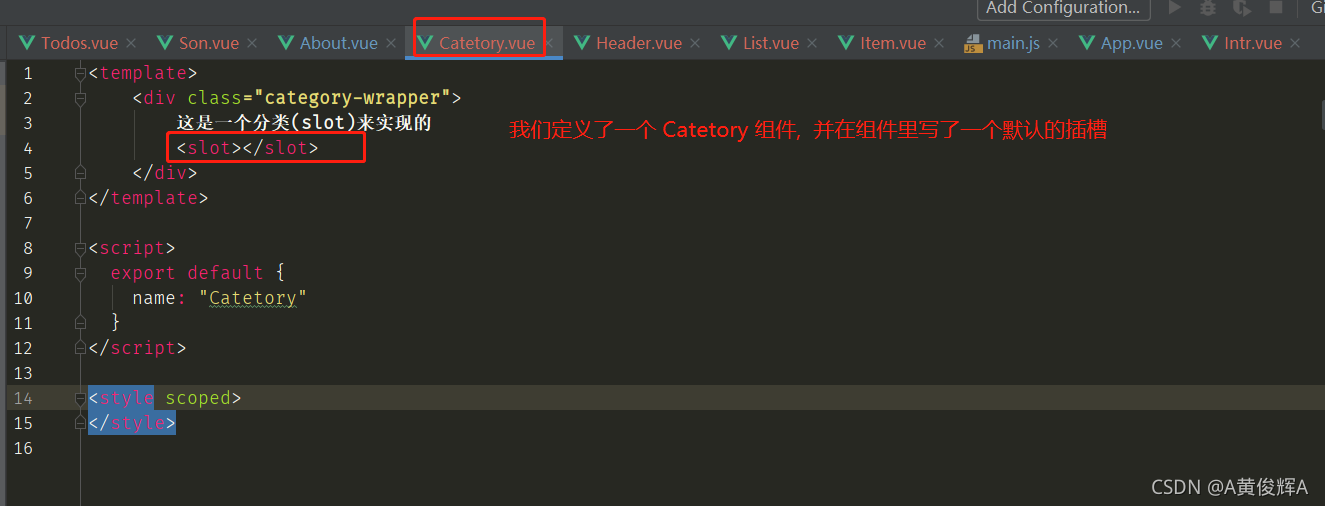Click the Run play icon in toolbar
This screenshot has height=506, width=1325.
click(1175, 7)
